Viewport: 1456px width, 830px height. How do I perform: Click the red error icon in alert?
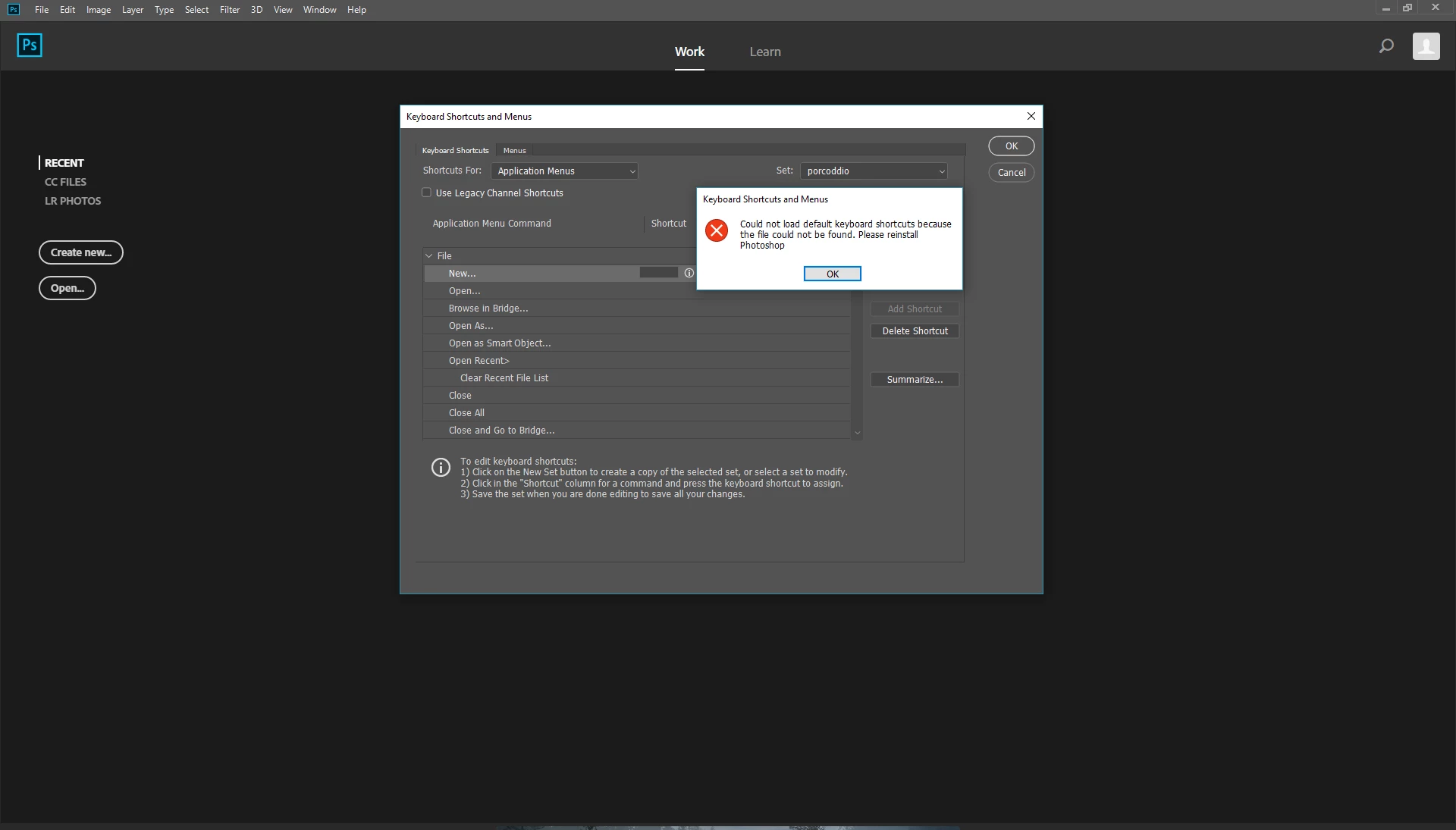pos(717,230)
